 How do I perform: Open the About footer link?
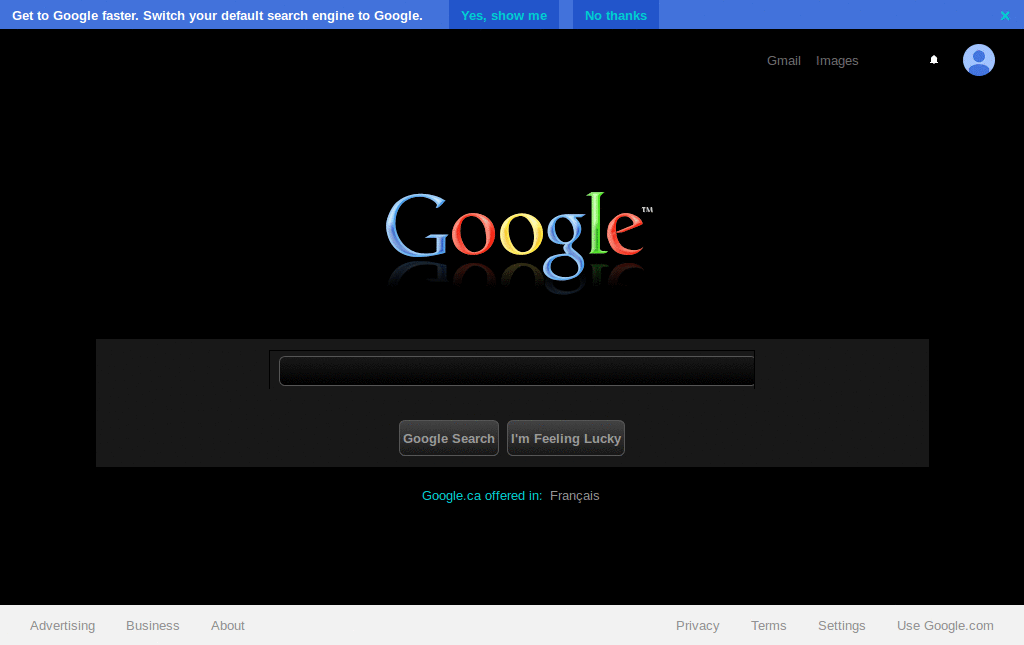(227, 625)
